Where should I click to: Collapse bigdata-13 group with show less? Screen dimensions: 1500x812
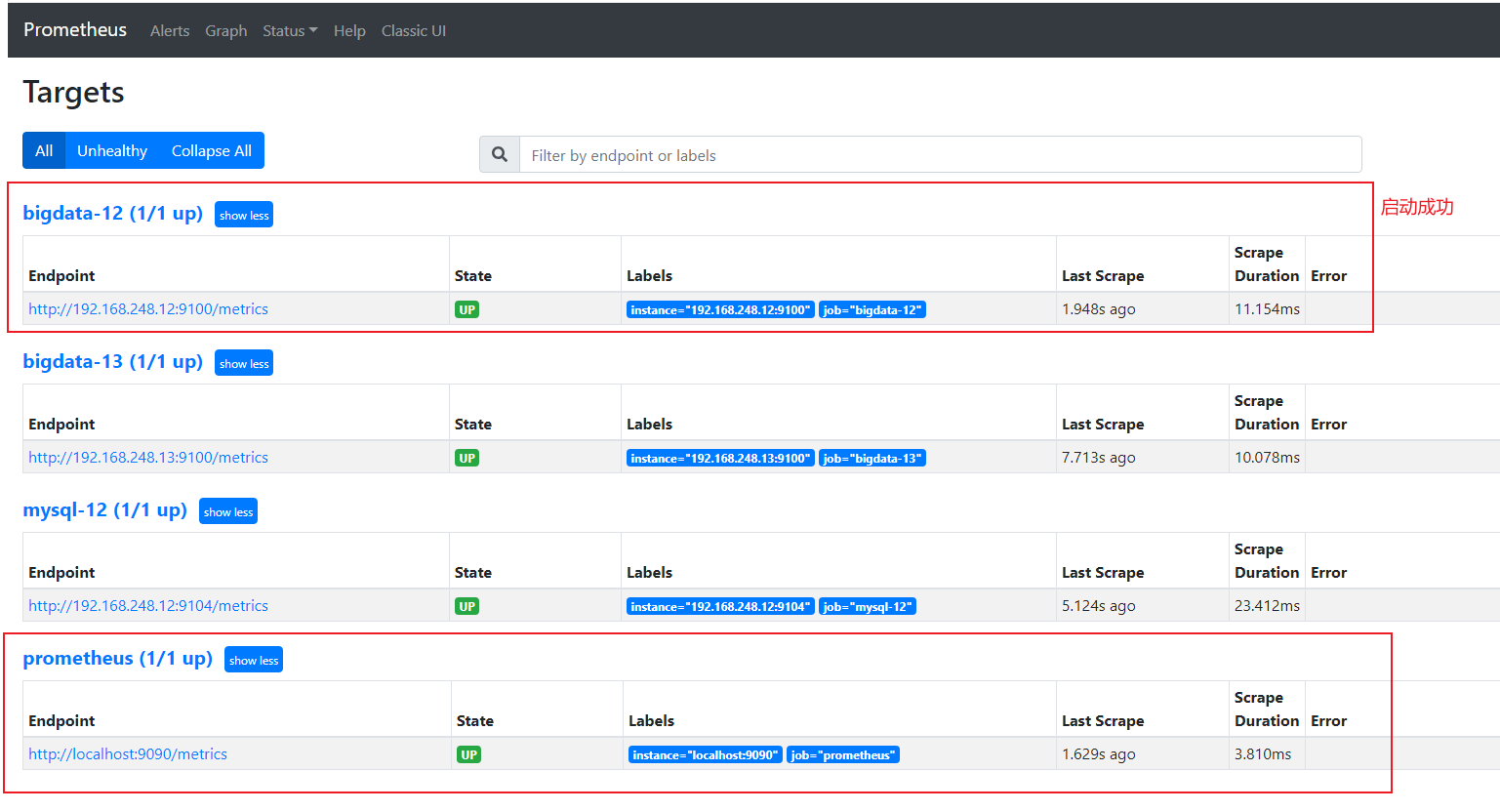(244, 363)
